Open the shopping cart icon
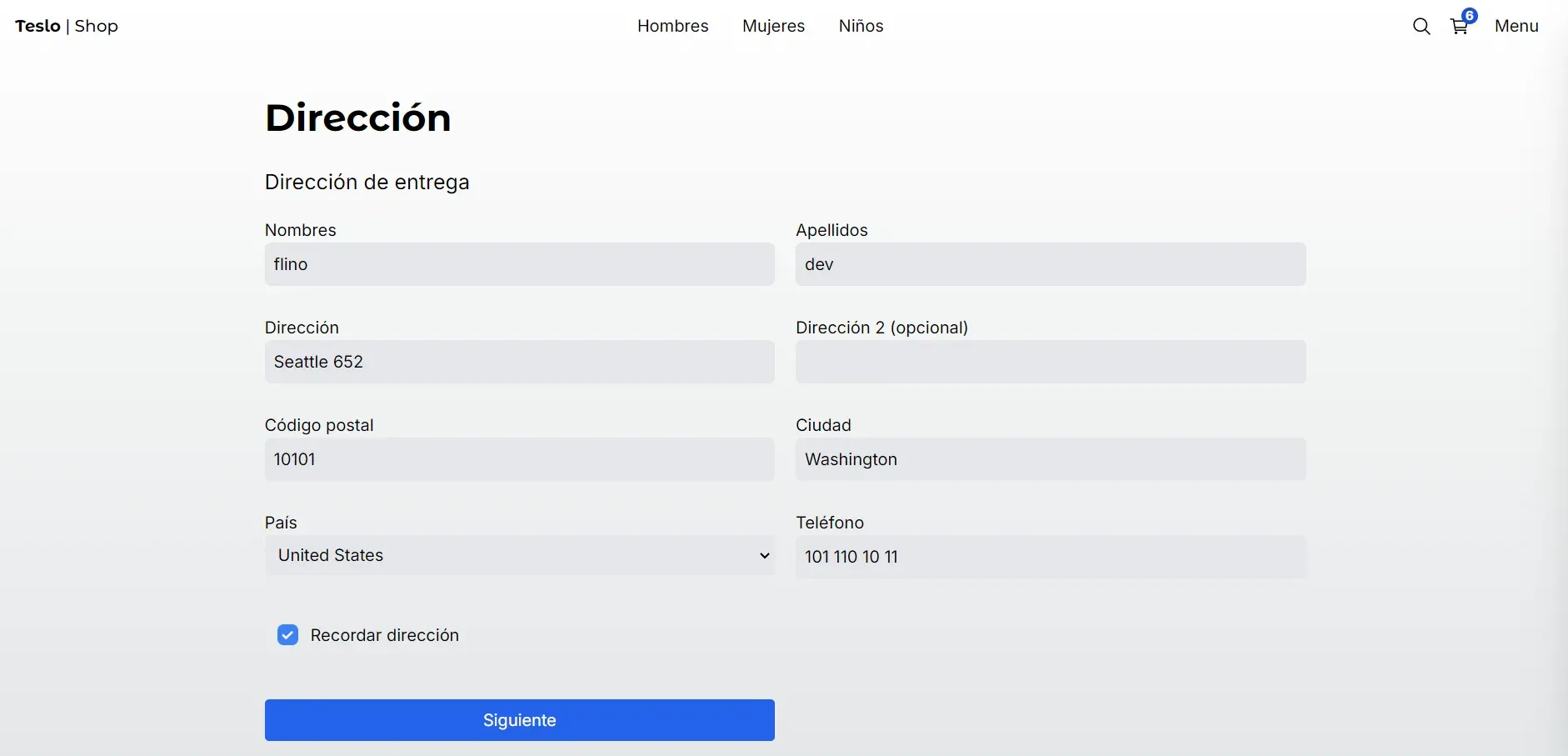 [x=1459, y=28]
